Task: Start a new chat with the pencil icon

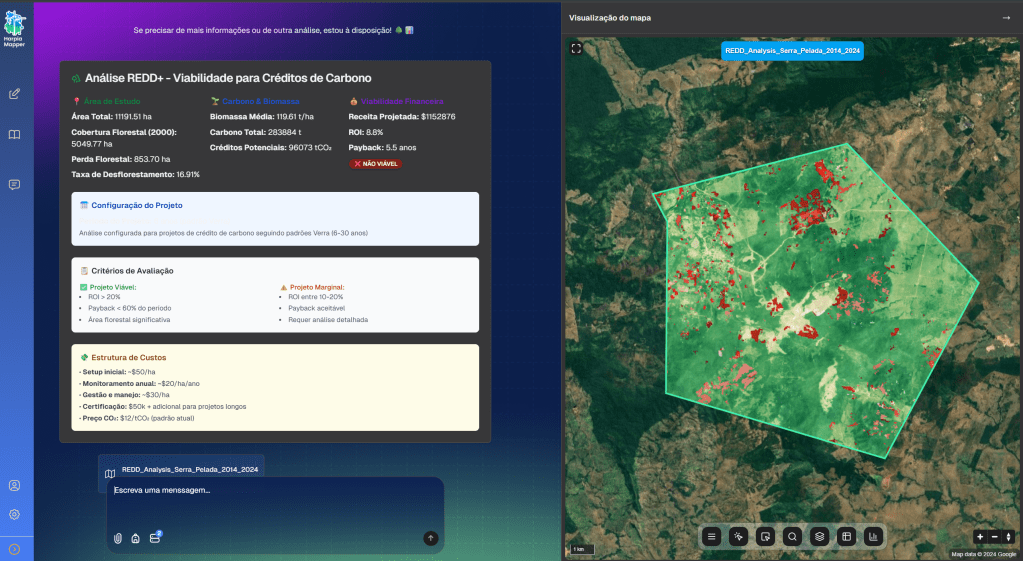Action: [x=15, y=94]
